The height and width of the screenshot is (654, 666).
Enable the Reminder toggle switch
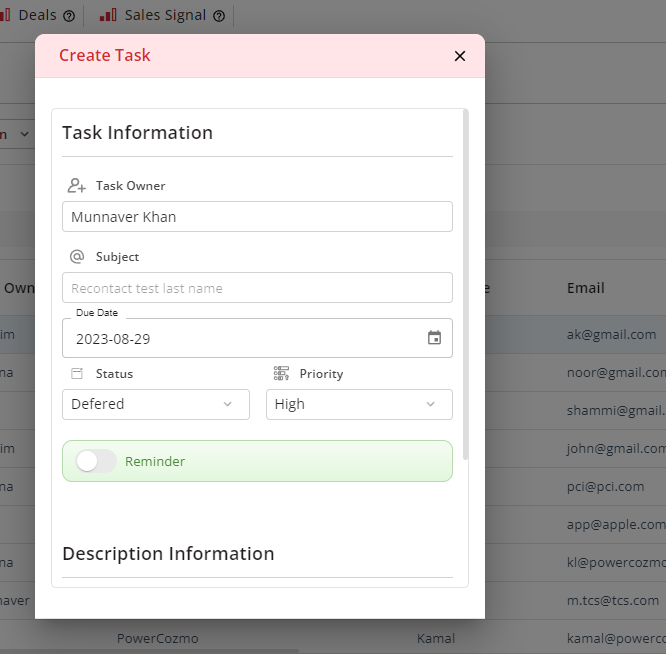point(97,461)
